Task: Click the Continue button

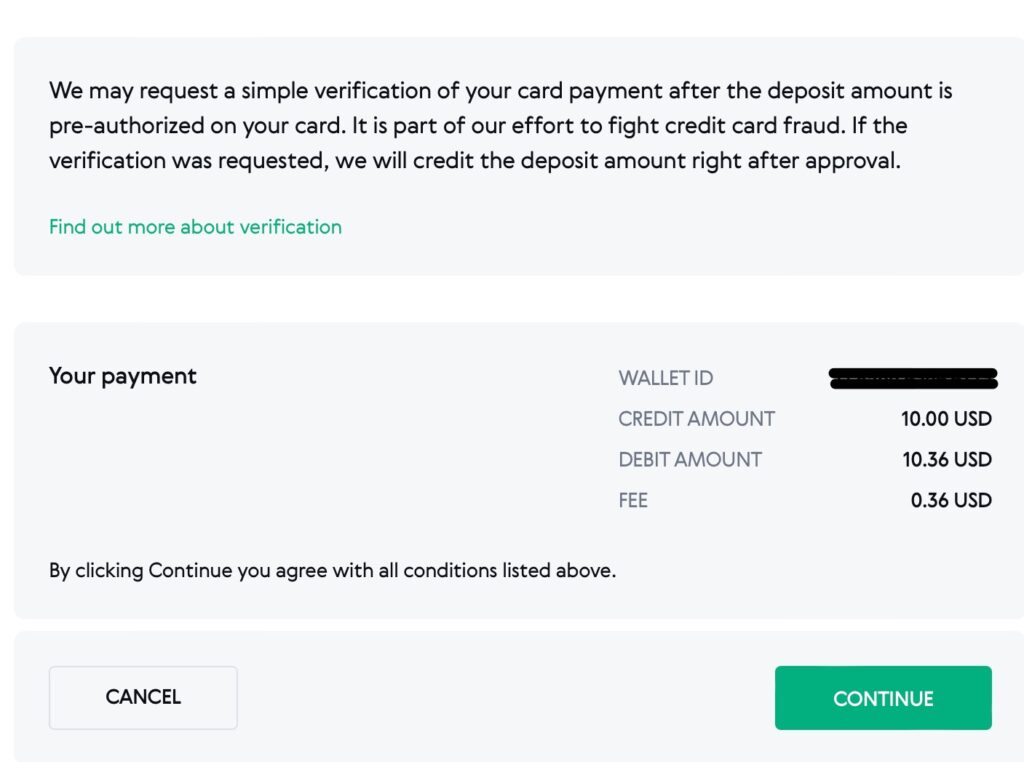Action: pyautogui.click(x=883, y=698)
